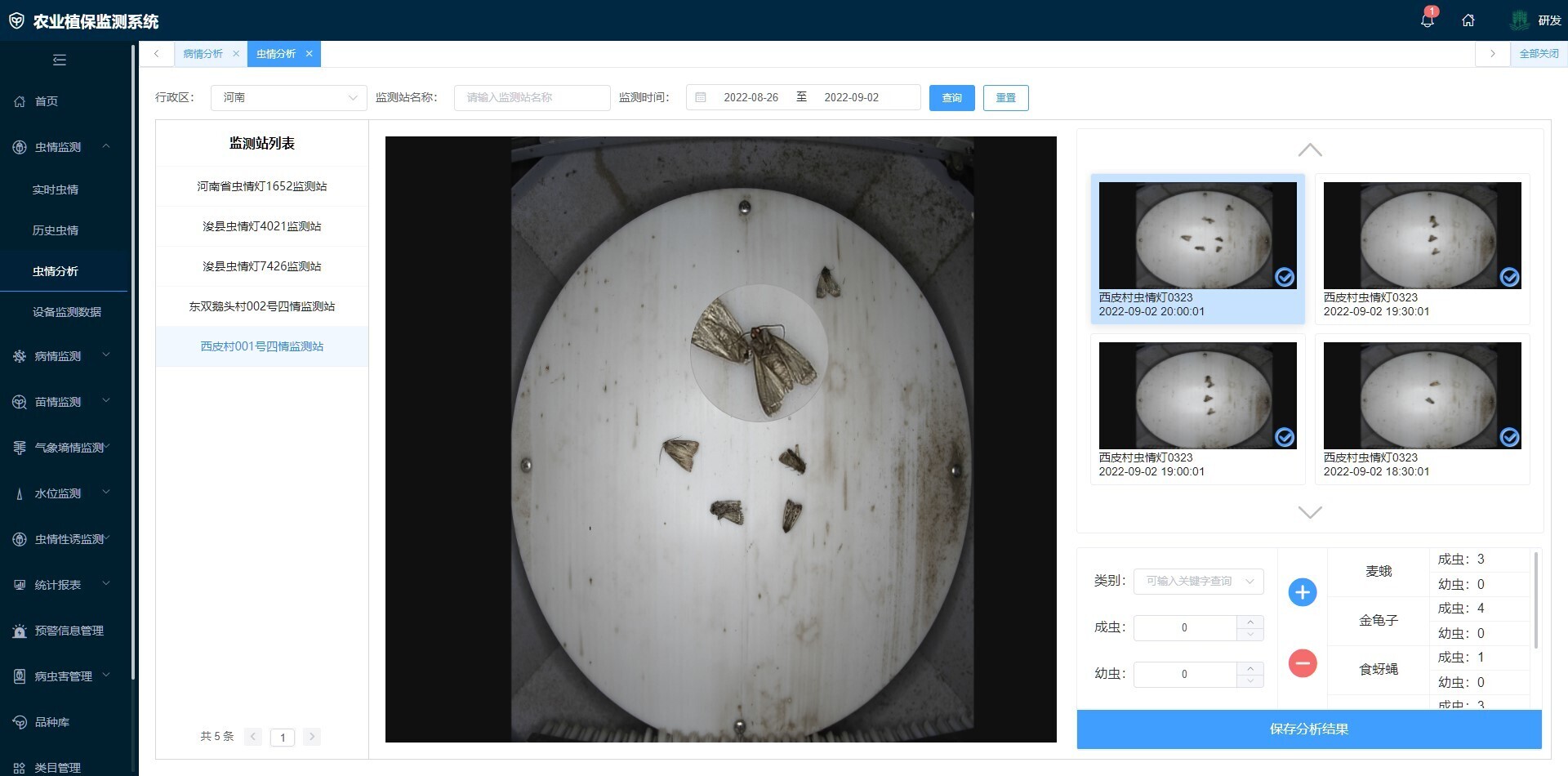This screenshot has height=776, width=1568.
Task: Click the red minus remove icon
Action: [1302, 662]
